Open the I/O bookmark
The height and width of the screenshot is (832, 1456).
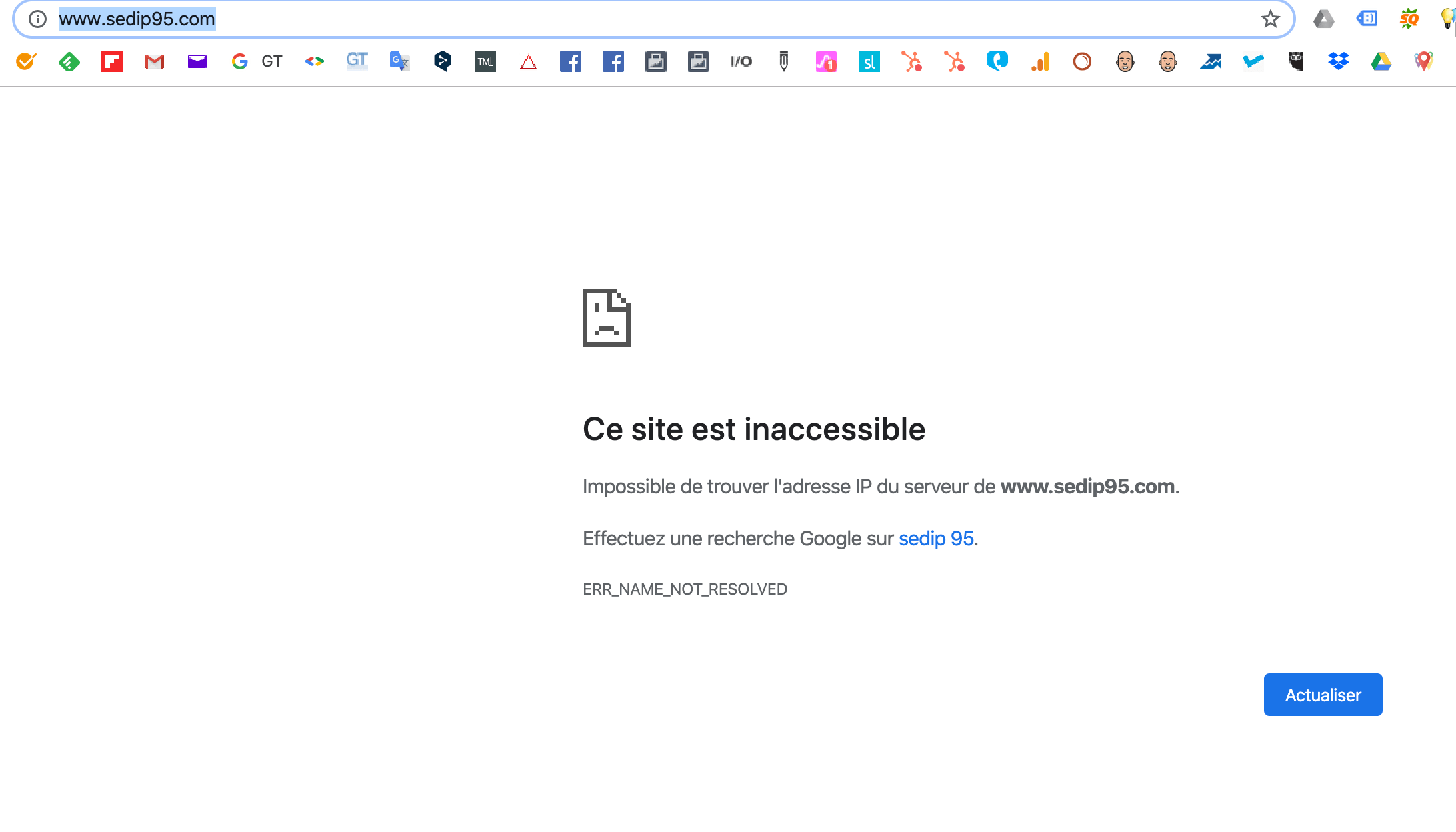pos(741,62)
